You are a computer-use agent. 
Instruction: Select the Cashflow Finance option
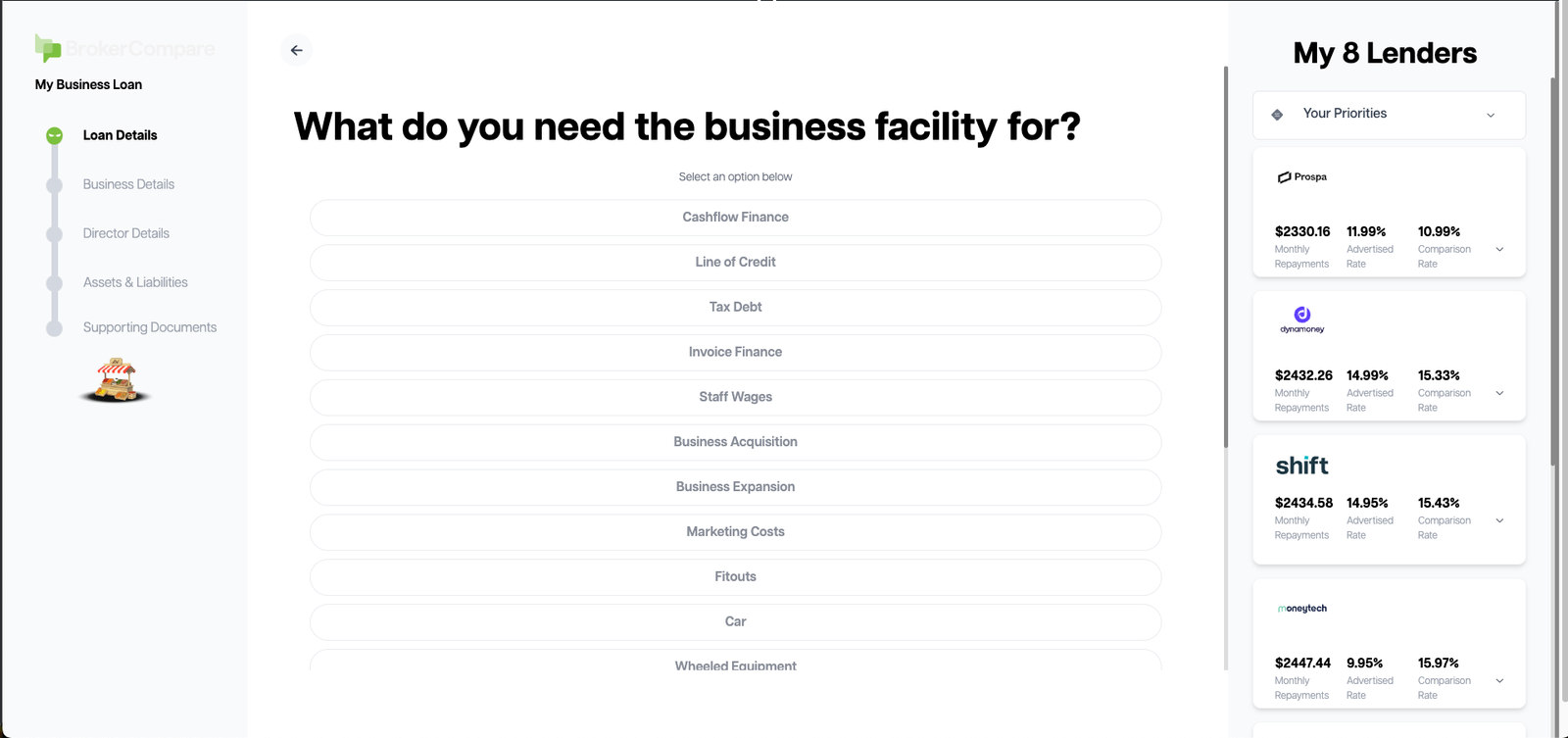point(735,218)
